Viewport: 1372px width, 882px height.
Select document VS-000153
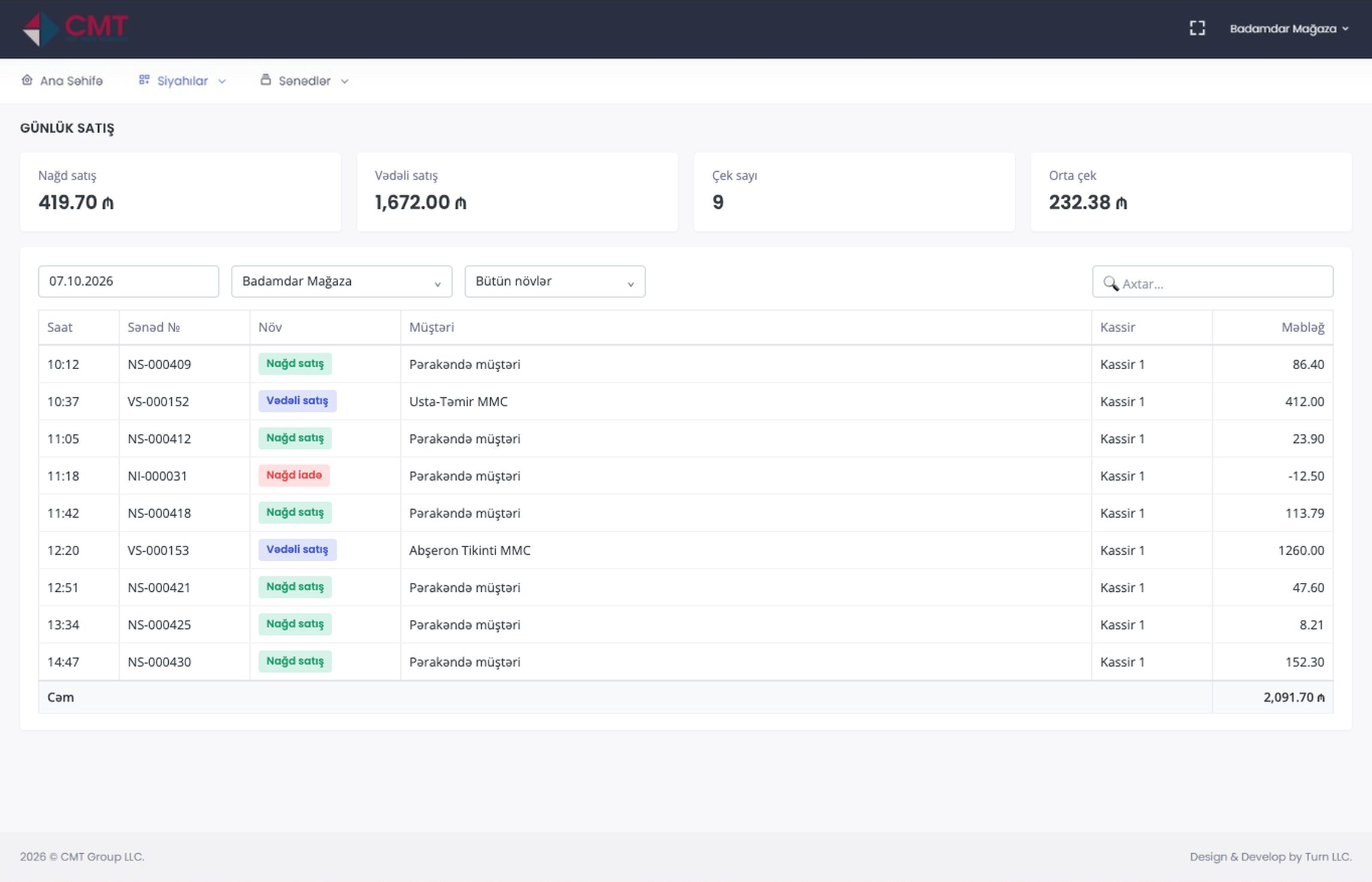tap(158, 550)
